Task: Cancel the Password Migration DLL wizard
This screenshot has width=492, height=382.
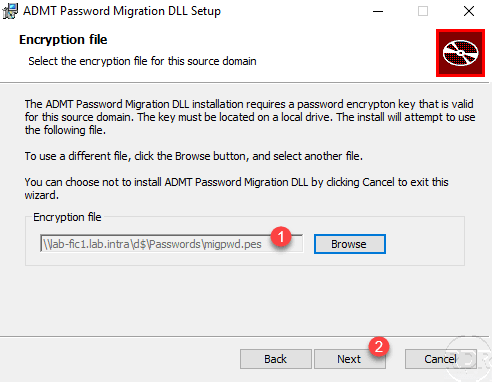Action: 441,359
